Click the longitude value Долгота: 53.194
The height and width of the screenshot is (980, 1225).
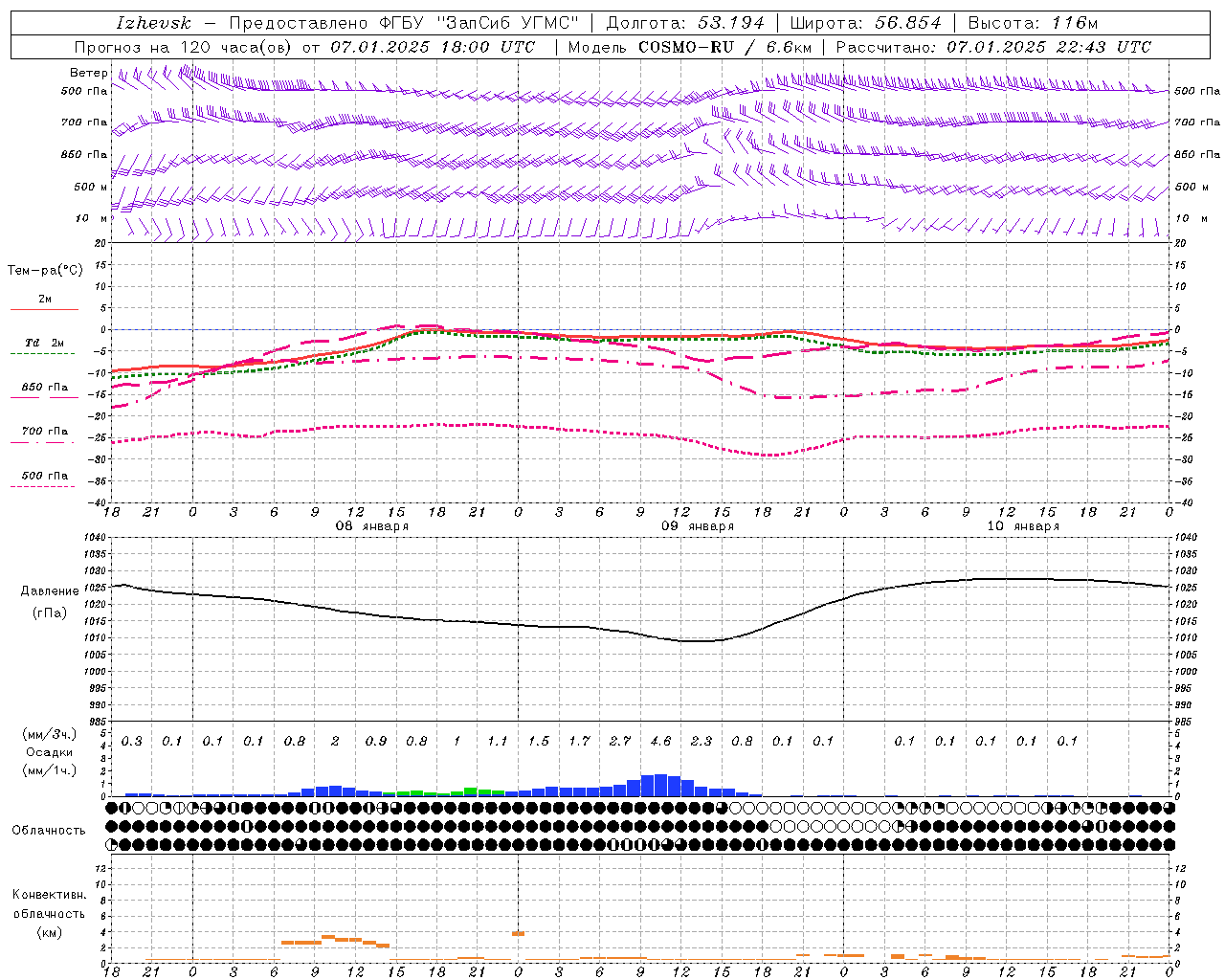tap(685, 23)
